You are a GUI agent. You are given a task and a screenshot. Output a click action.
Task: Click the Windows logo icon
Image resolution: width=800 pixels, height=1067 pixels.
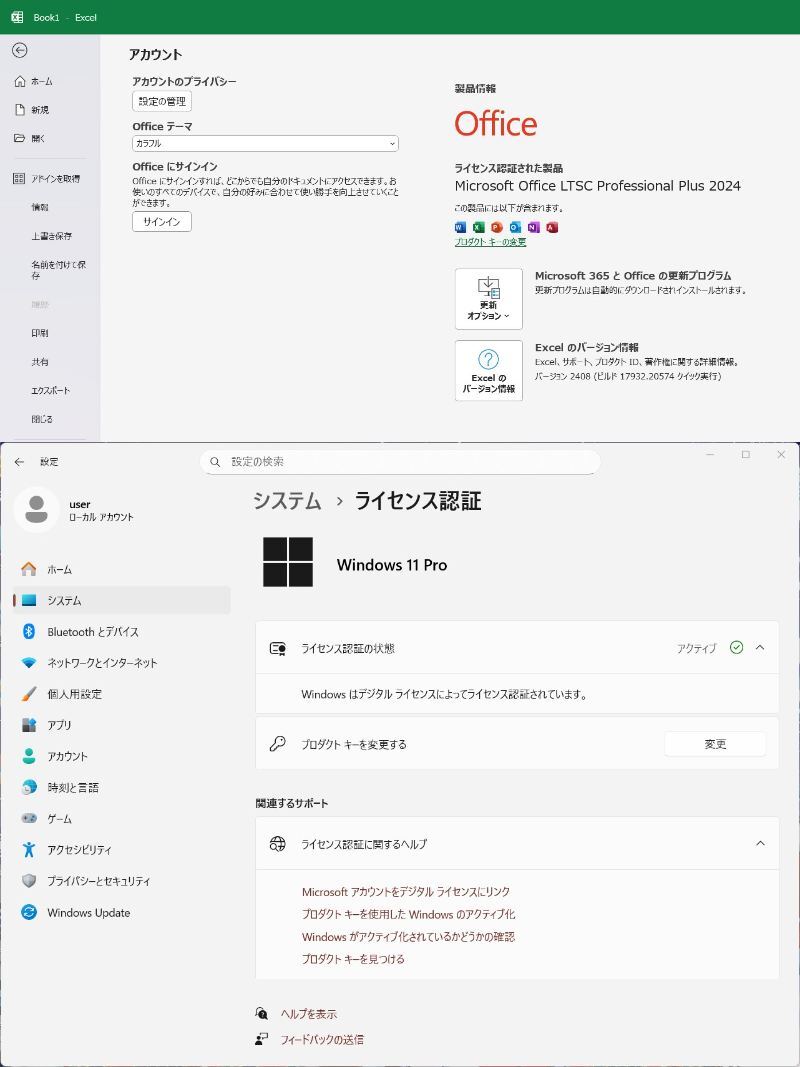(x=288, y=562)
